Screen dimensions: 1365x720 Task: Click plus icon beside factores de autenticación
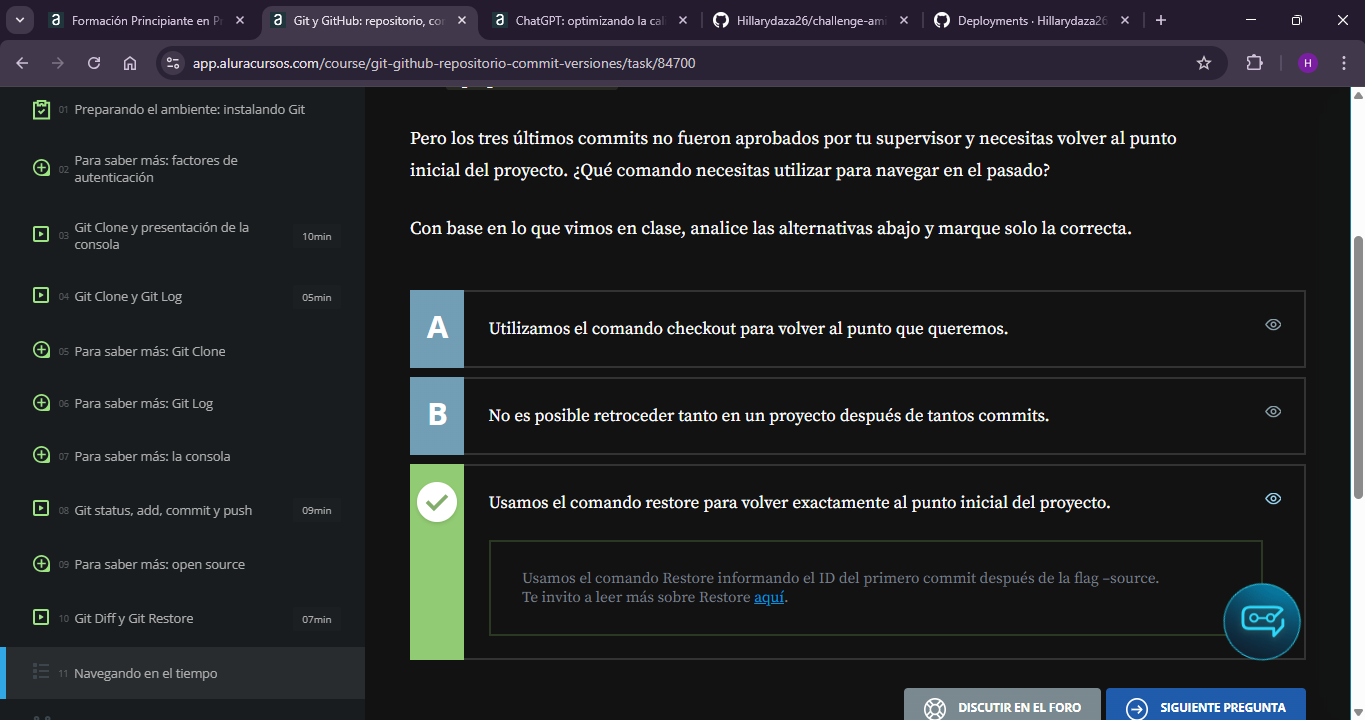pyautogui.click(x=41, y=168)
